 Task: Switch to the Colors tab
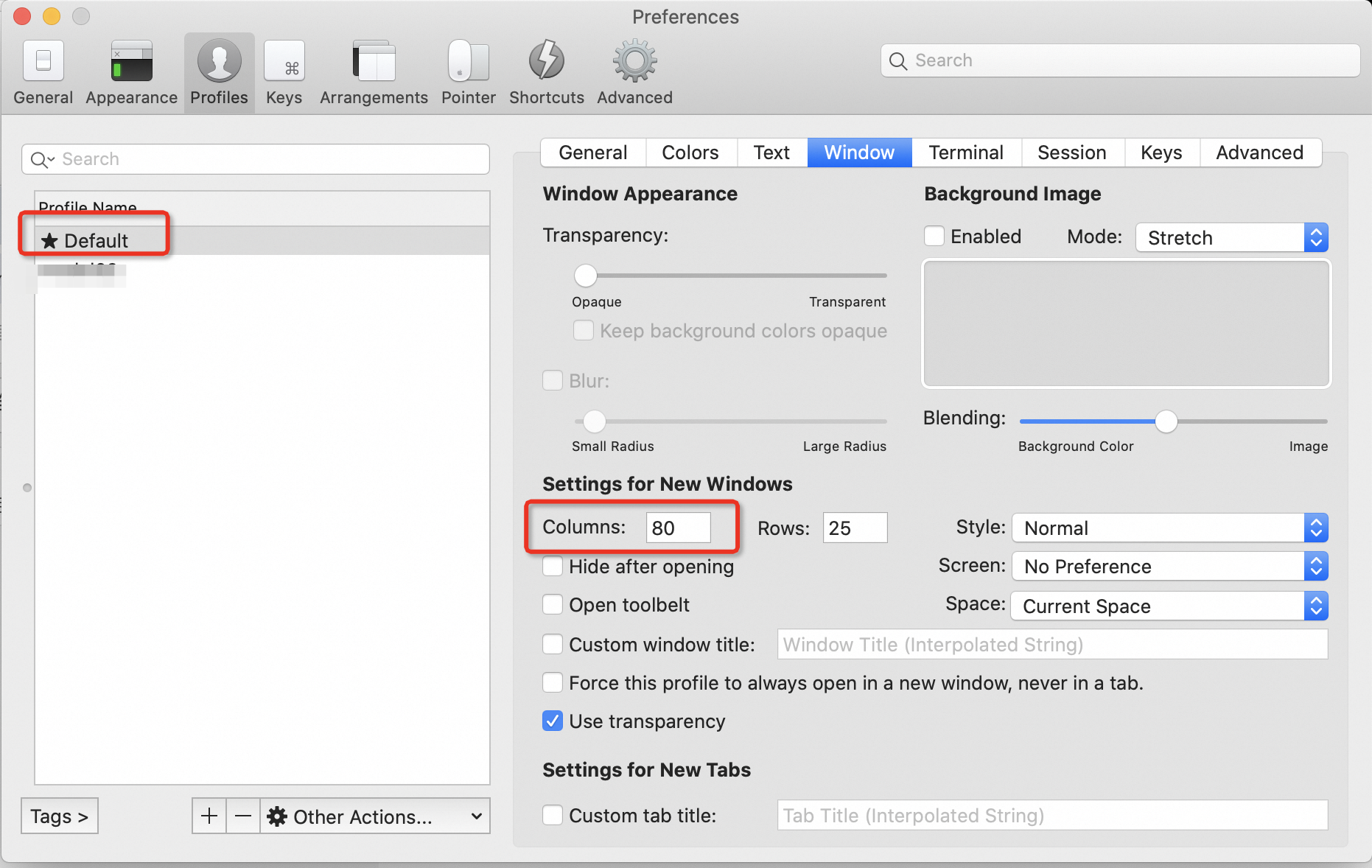point(690,153)
